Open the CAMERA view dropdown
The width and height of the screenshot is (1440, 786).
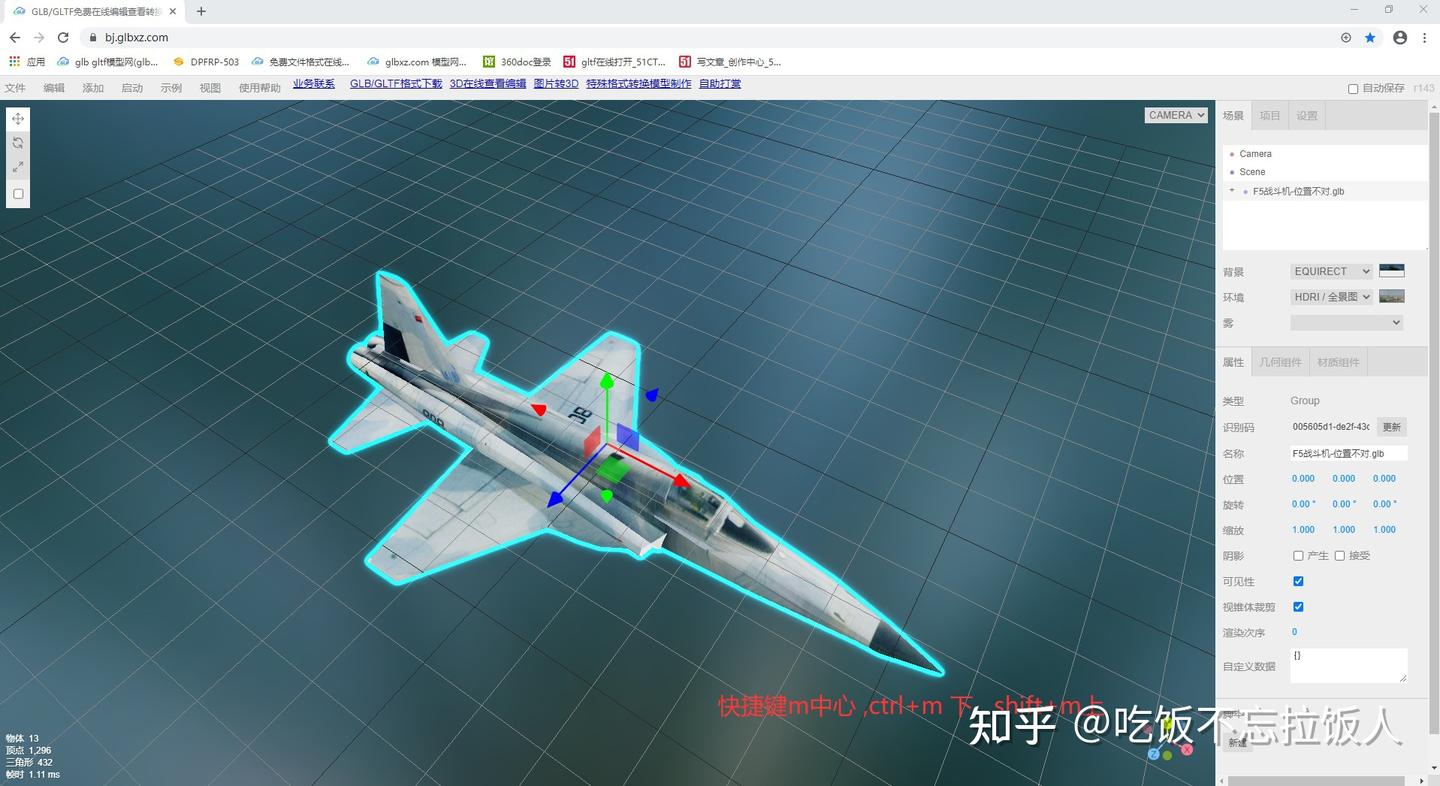(1176, 115)
